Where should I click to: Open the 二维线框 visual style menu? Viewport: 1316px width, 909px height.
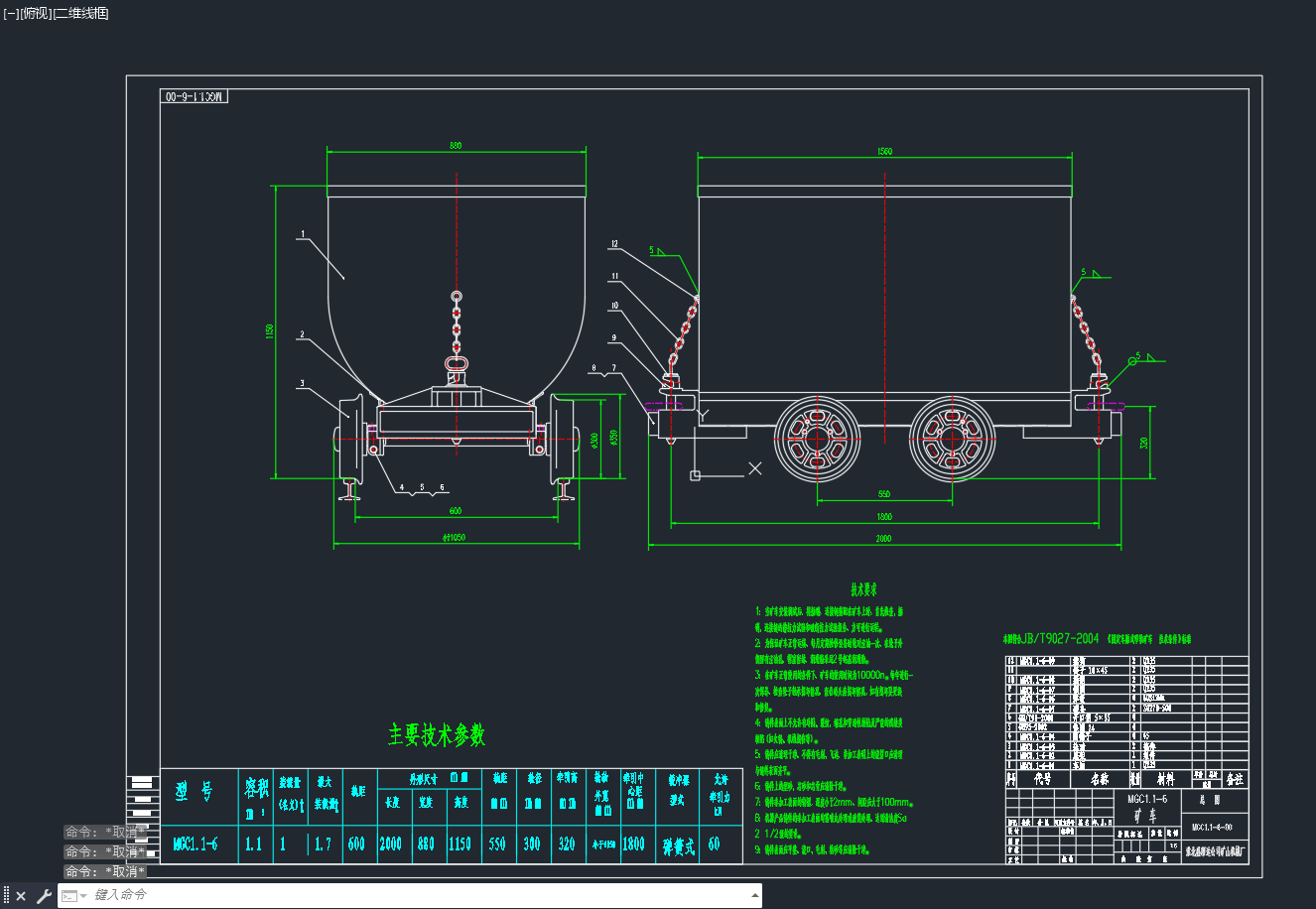pos(81,13)
